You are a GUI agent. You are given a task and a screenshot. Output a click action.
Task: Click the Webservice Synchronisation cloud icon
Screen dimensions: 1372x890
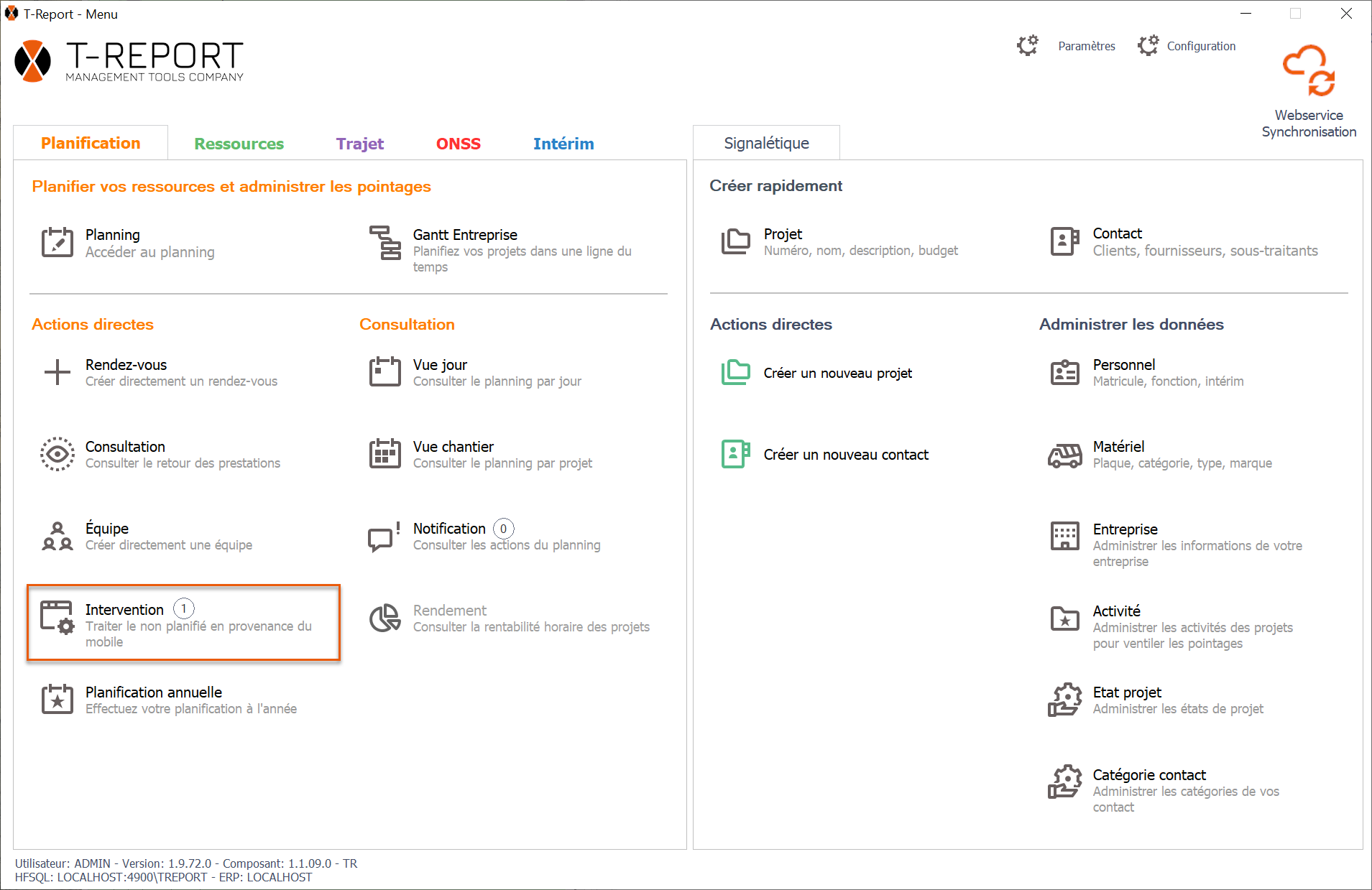(1308, 72)
